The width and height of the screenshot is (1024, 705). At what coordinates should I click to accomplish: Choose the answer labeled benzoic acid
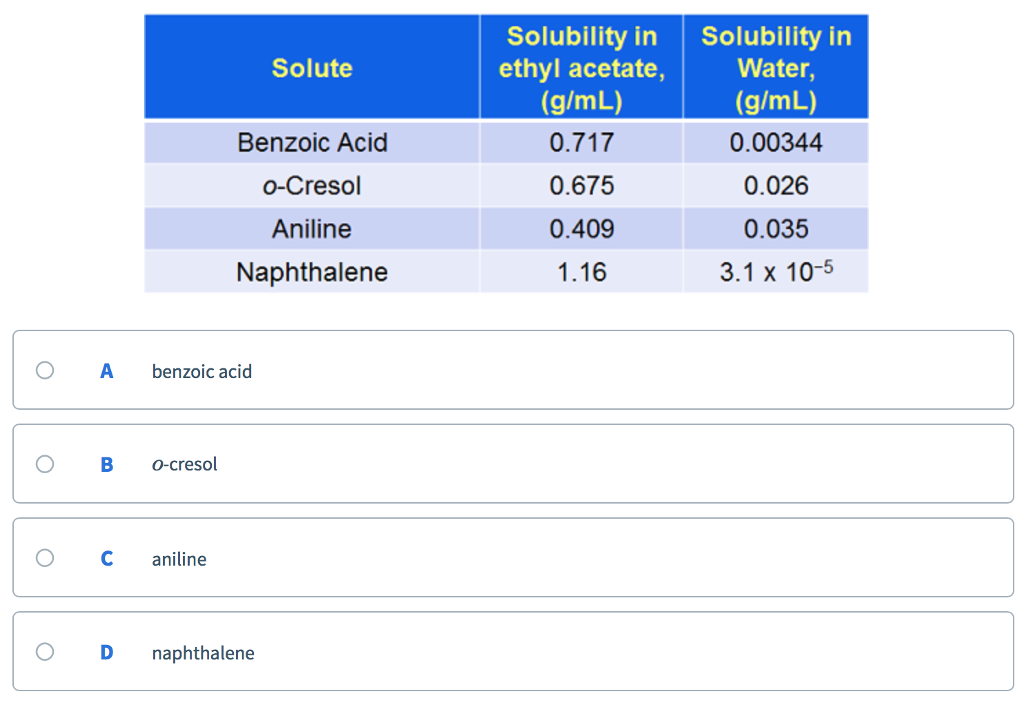coord(202,370)
